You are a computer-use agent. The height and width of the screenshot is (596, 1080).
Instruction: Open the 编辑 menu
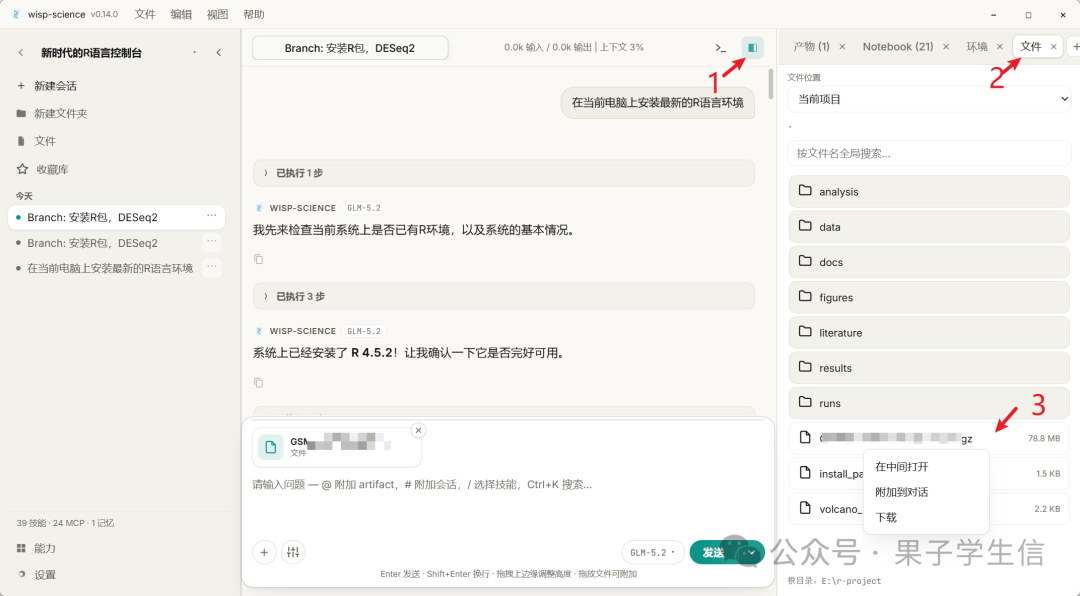tap(181, 14)
